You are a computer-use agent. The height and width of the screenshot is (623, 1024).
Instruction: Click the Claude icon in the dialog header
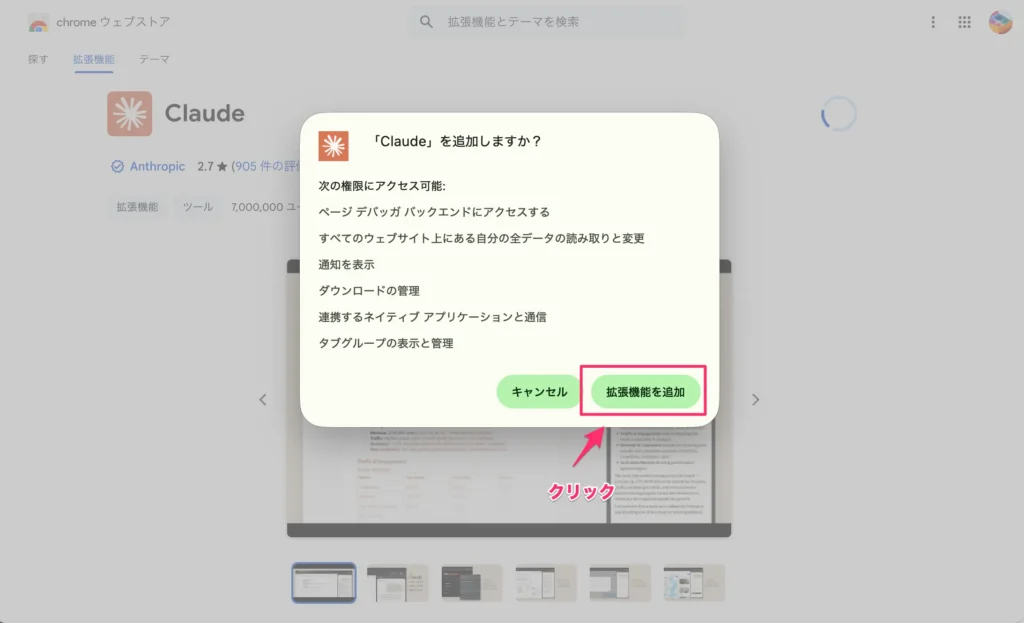(333, 146)
